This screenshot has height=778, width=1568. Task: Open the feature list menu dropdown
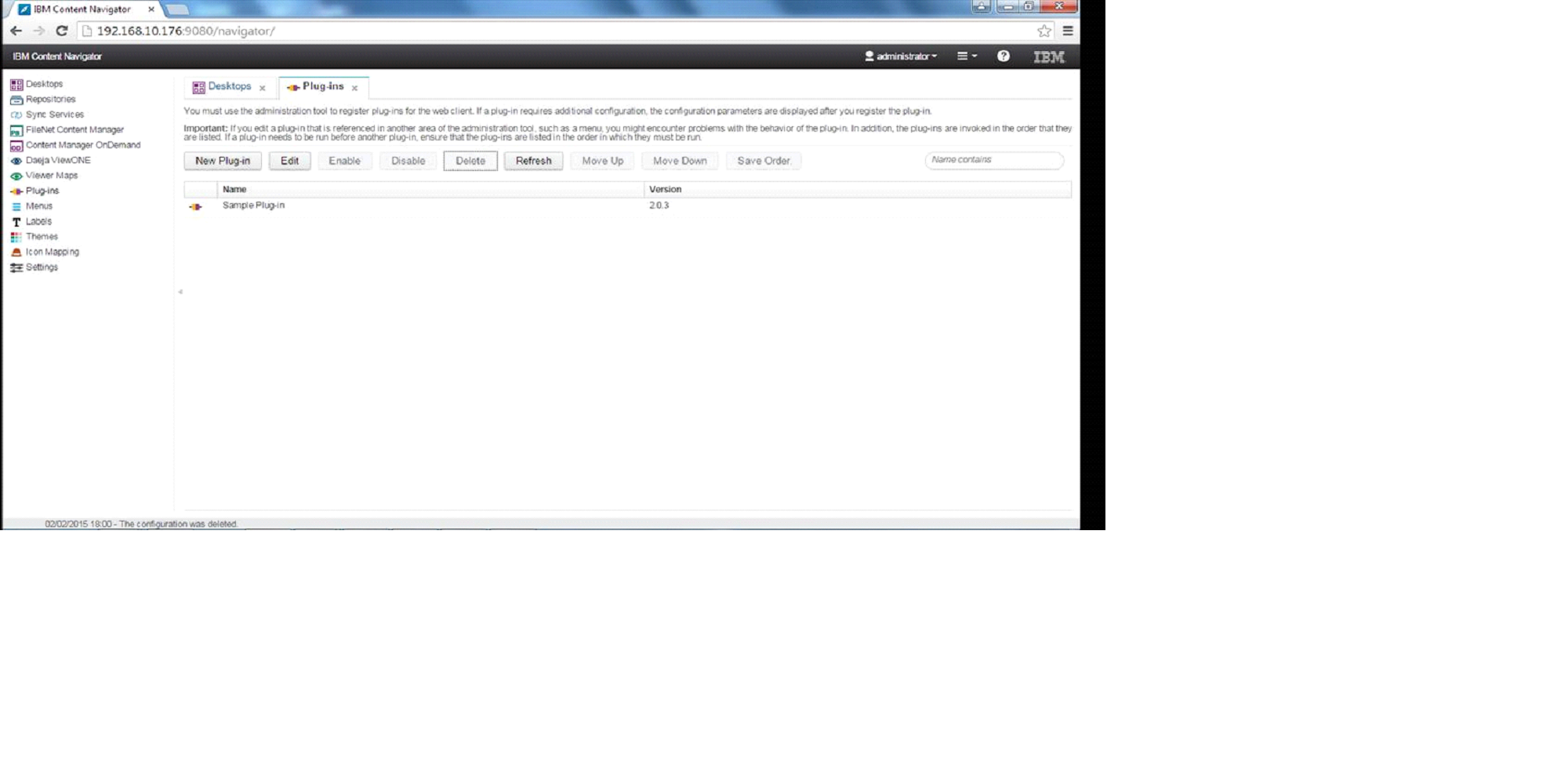(967, 56)
